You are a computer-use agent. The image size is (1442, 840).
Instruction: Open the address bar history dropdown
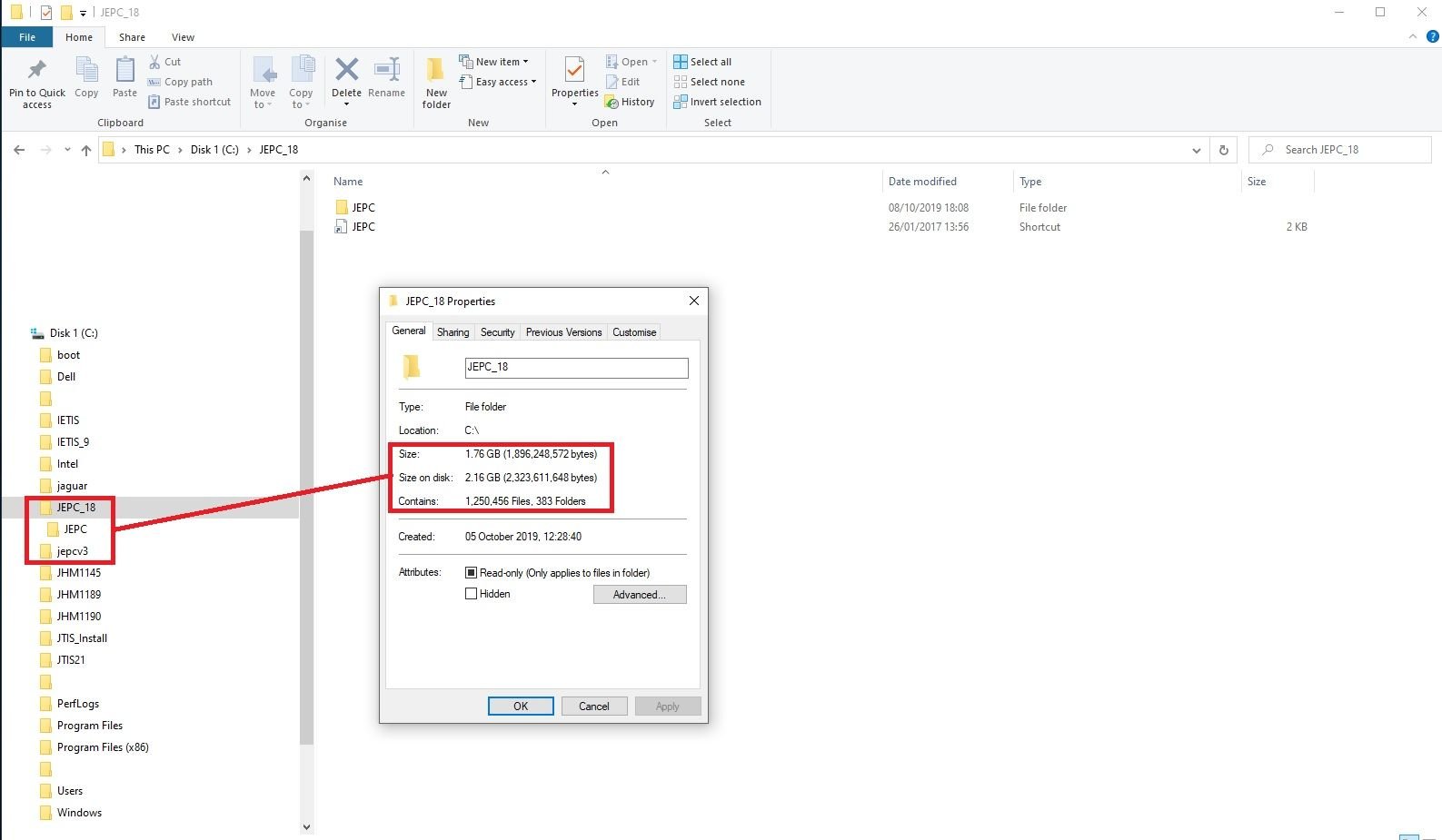[x=1196, y=150]
